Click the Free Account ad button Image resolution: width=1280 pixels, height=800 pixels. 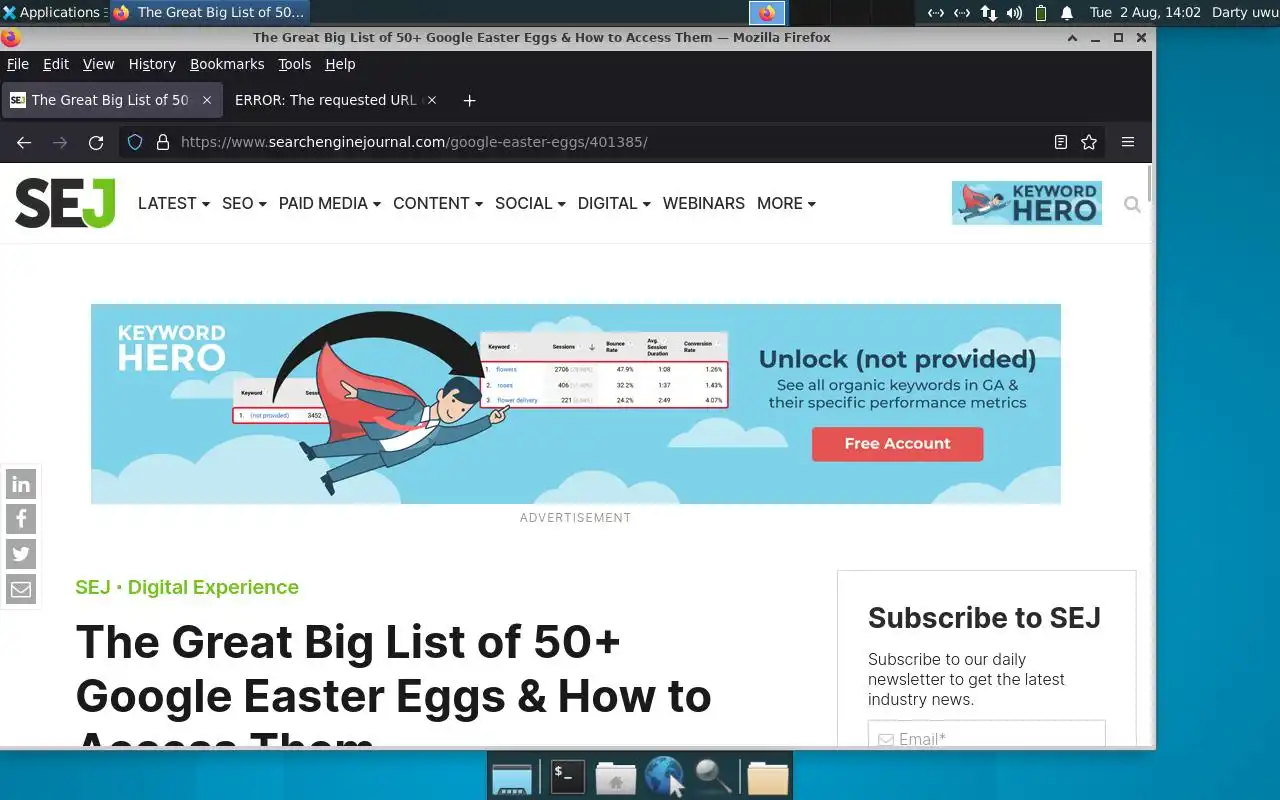coord(897,444)
